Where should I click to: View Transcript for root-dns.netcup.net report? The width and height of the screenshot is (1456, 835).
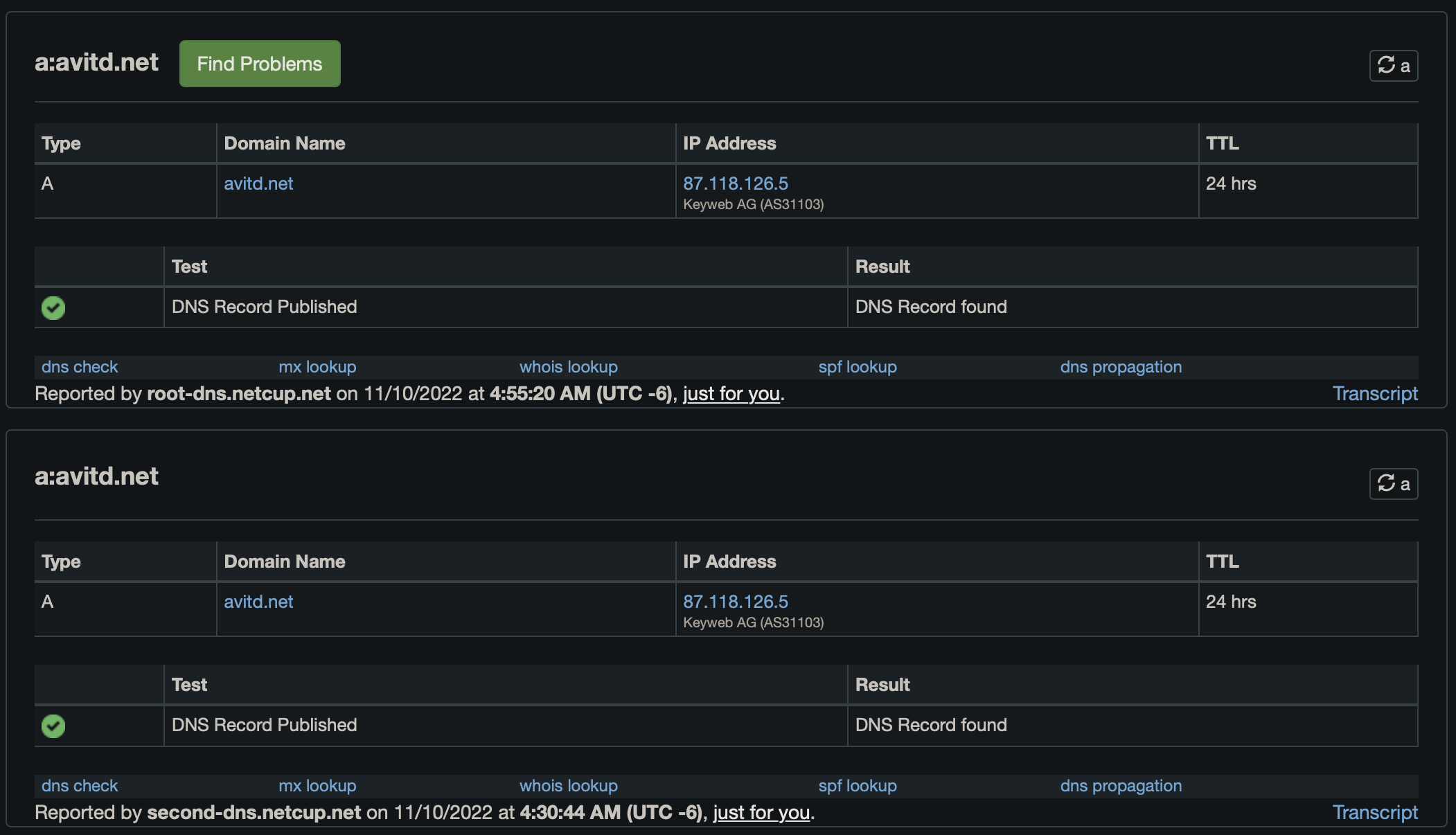(x=1374, y=393)
